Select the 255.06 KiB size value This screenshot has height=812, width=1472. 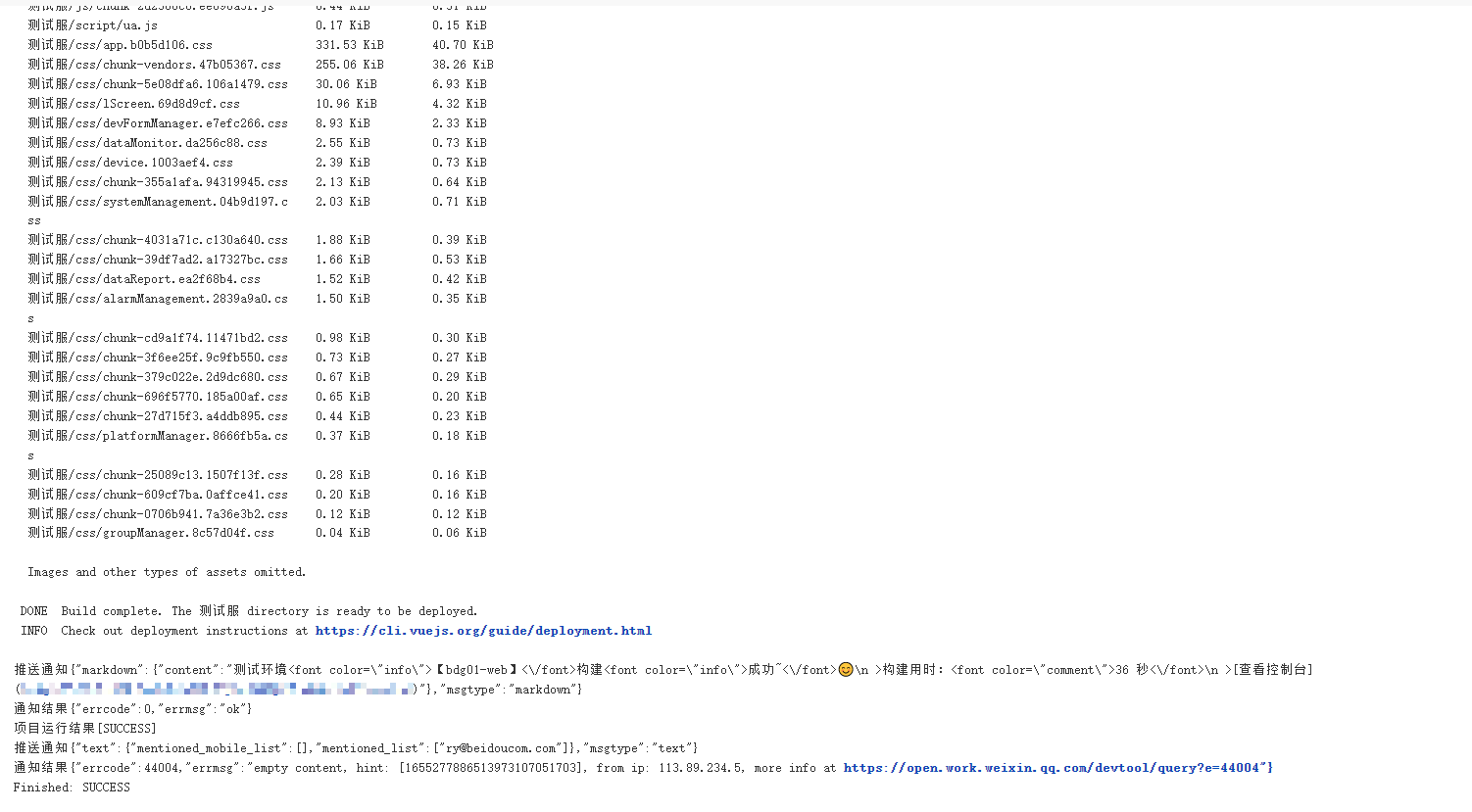point(350,65)
